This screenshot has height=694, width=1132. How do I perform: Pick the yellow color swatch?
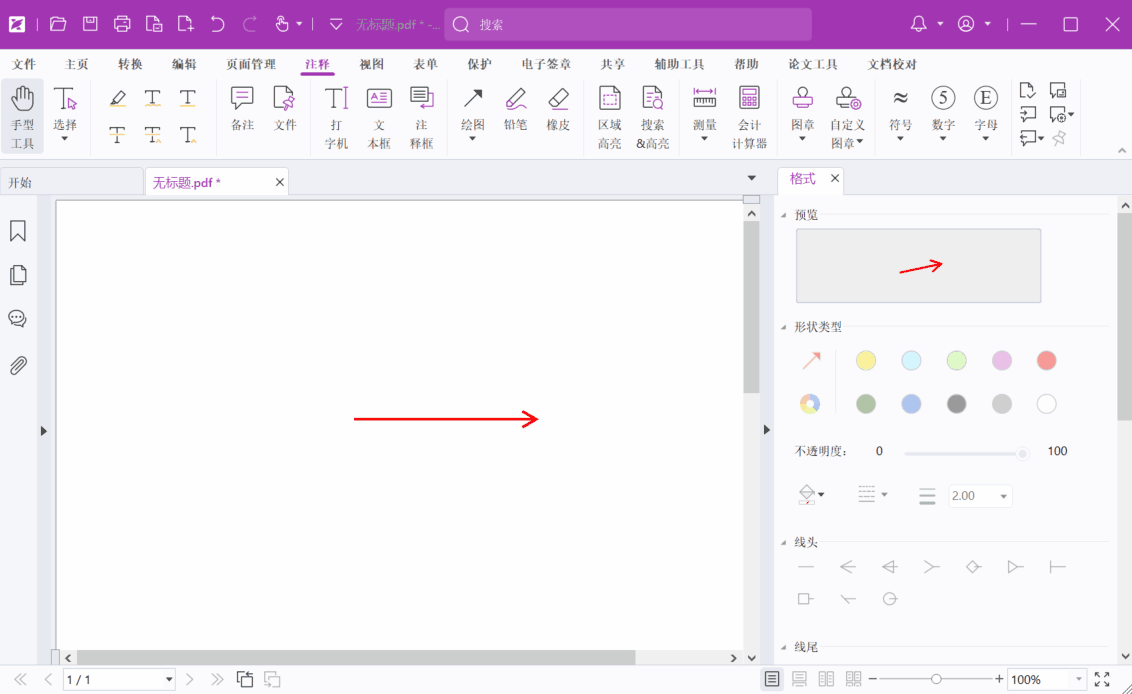[866, 361]
